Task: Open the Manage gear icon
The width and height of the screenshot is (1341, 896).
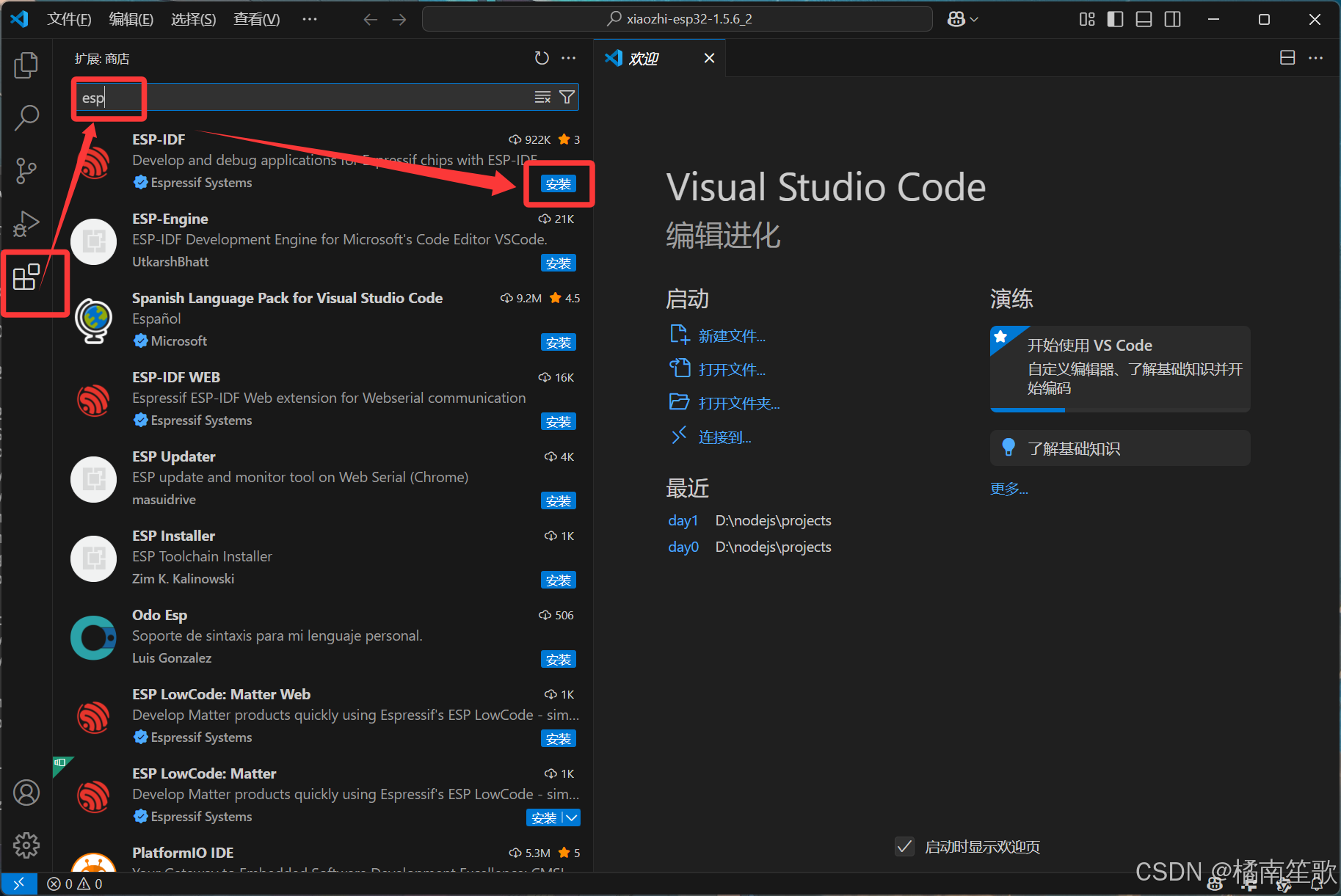Action: (x=26, y=845)
